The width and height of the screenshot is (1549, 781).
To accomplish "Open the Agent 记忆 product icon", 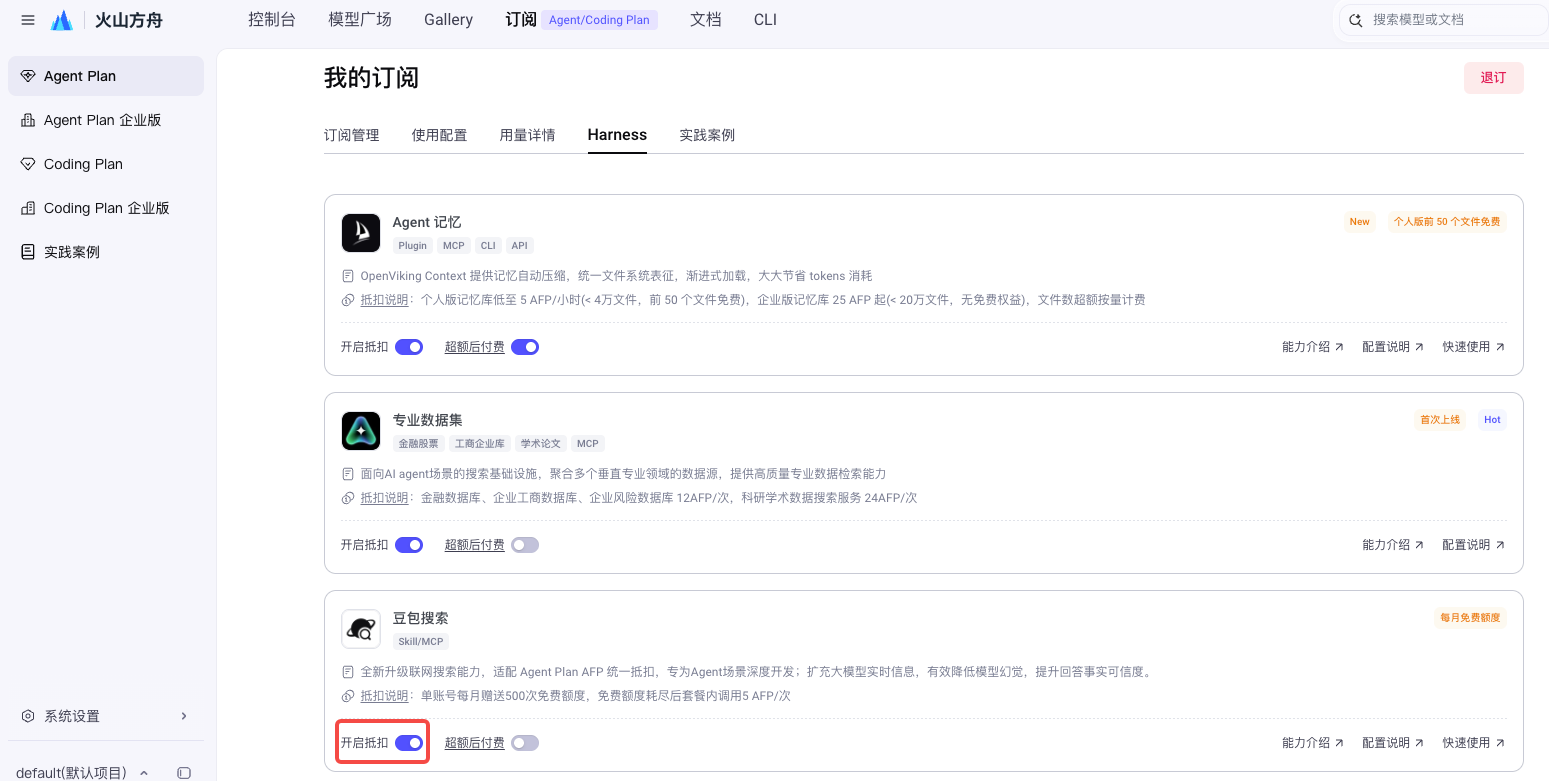I will pyautogui.click(x=361, y=233).
